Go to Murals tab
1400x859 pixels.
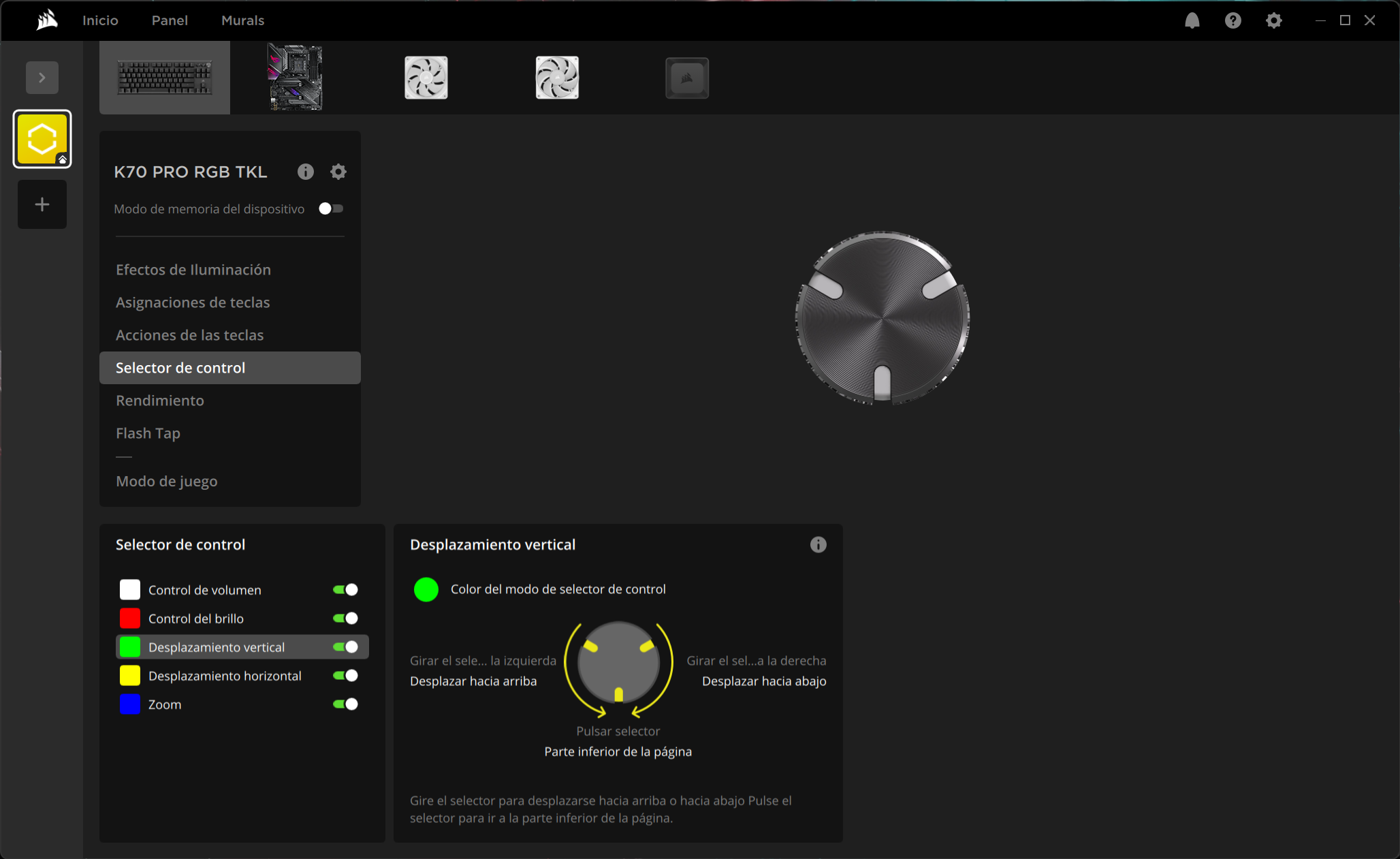242,20
